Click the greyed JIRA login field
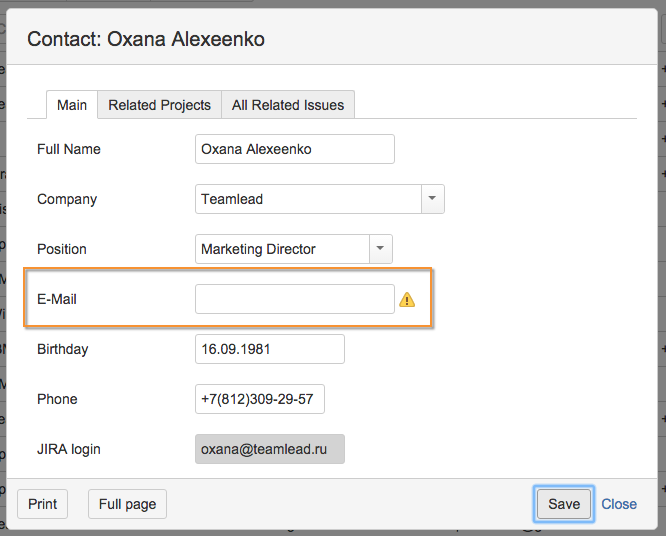This screenshot has height=536, width=666. (270, 449)
